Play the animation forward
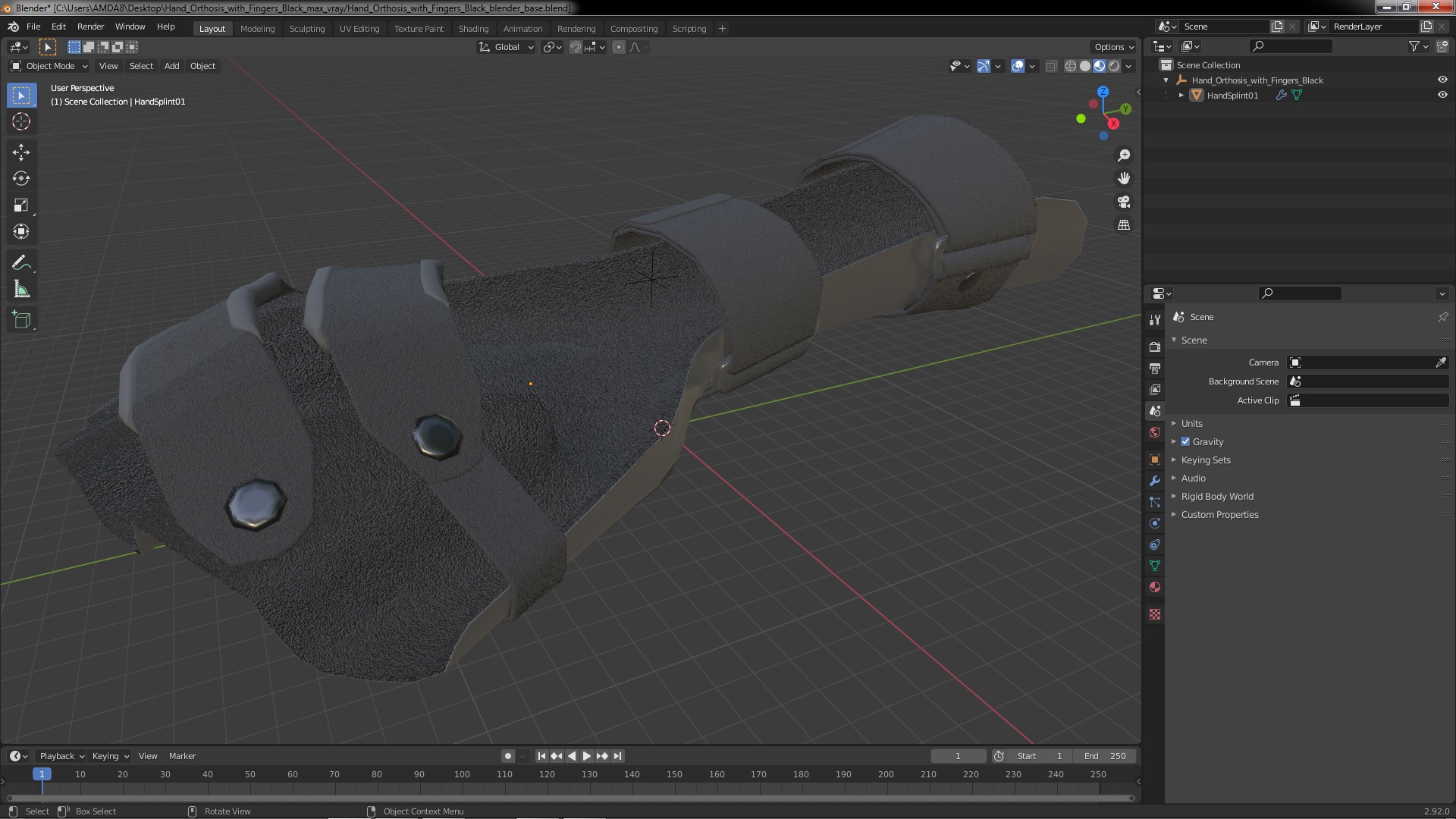 pyautogui.click(x=586, y=756)
